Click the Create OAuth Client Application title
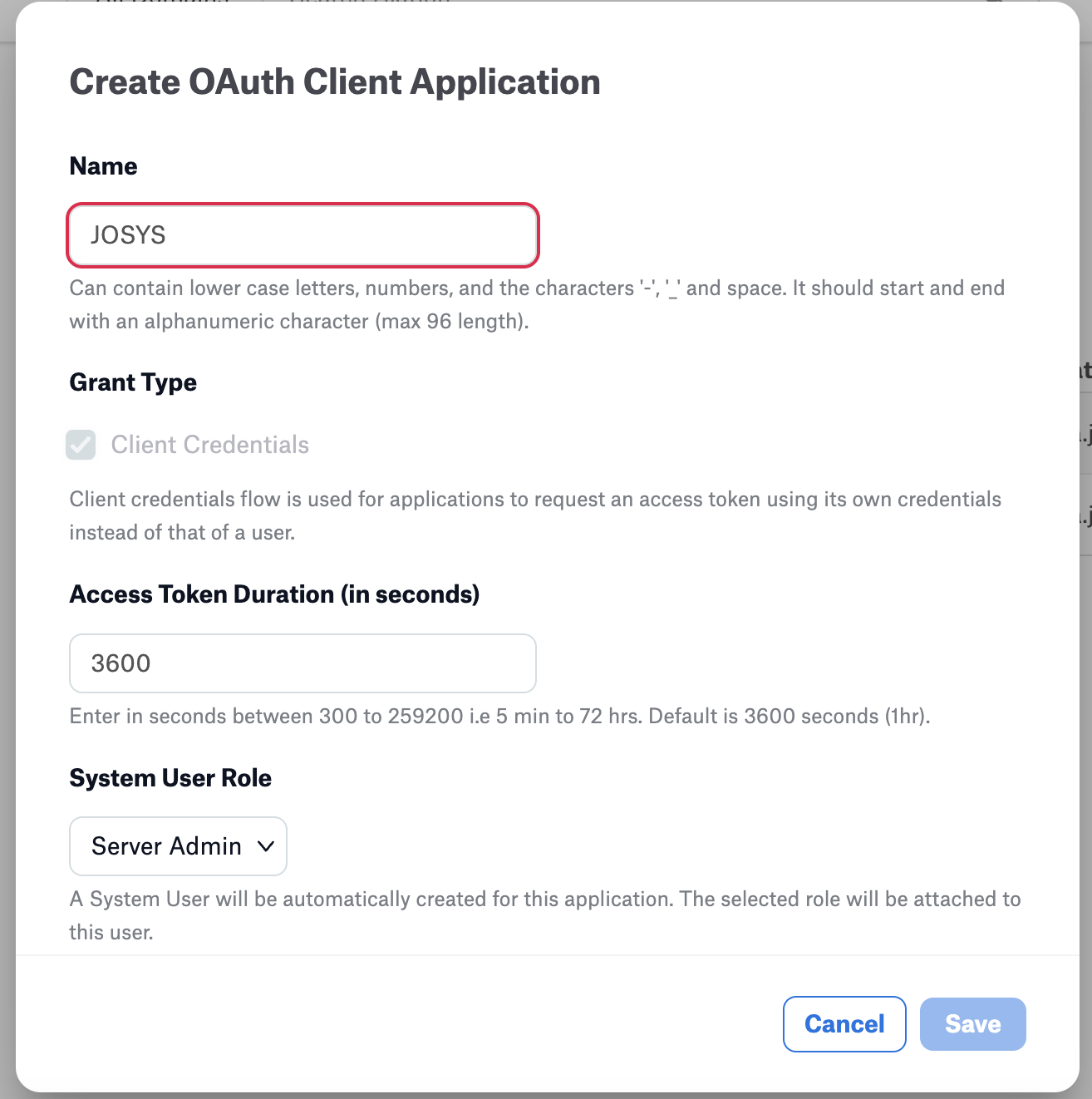The width and height of the screenshot is (1092, 1099). 335,82
